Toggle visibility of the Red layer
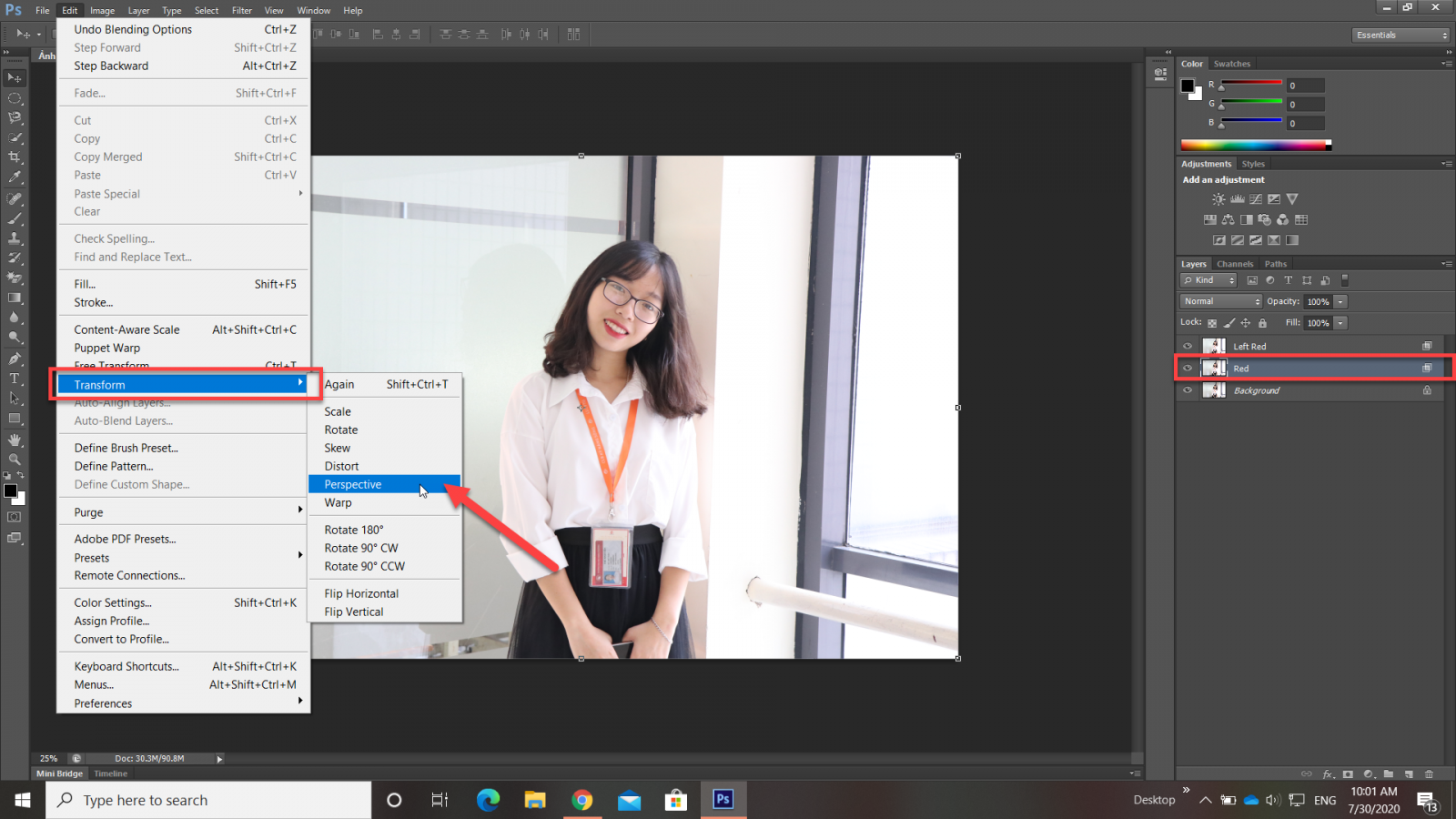 pyautogui.click(x=1188, y=369)
